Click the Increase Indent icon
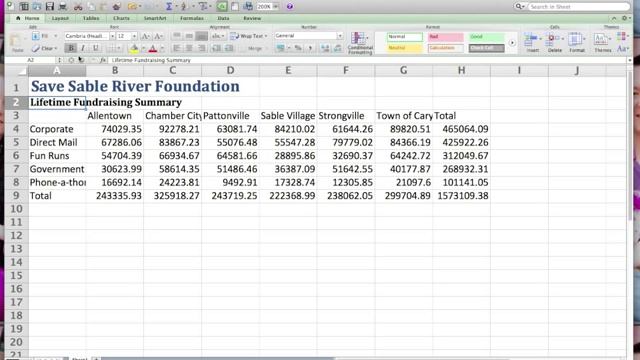640x360 pixels. [x=229, y=48]
